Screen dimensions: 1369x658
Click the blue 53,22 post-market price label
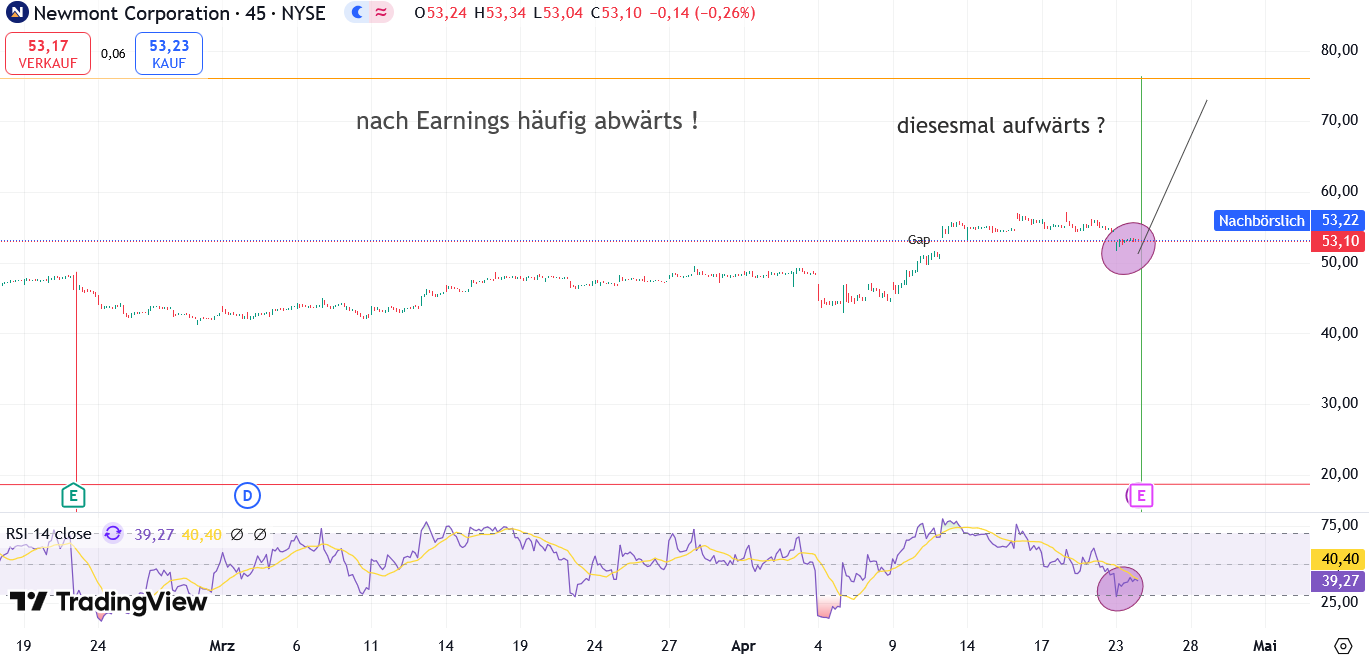[x=1339, y=221]
